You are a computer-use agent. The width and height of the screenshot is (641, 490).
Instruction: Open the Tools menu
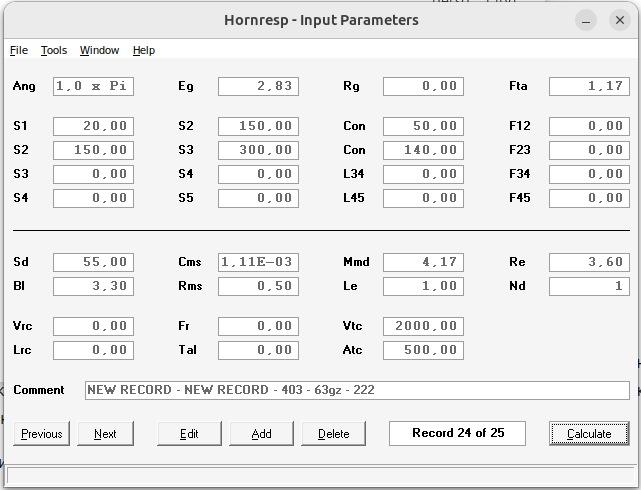(54, 50)
